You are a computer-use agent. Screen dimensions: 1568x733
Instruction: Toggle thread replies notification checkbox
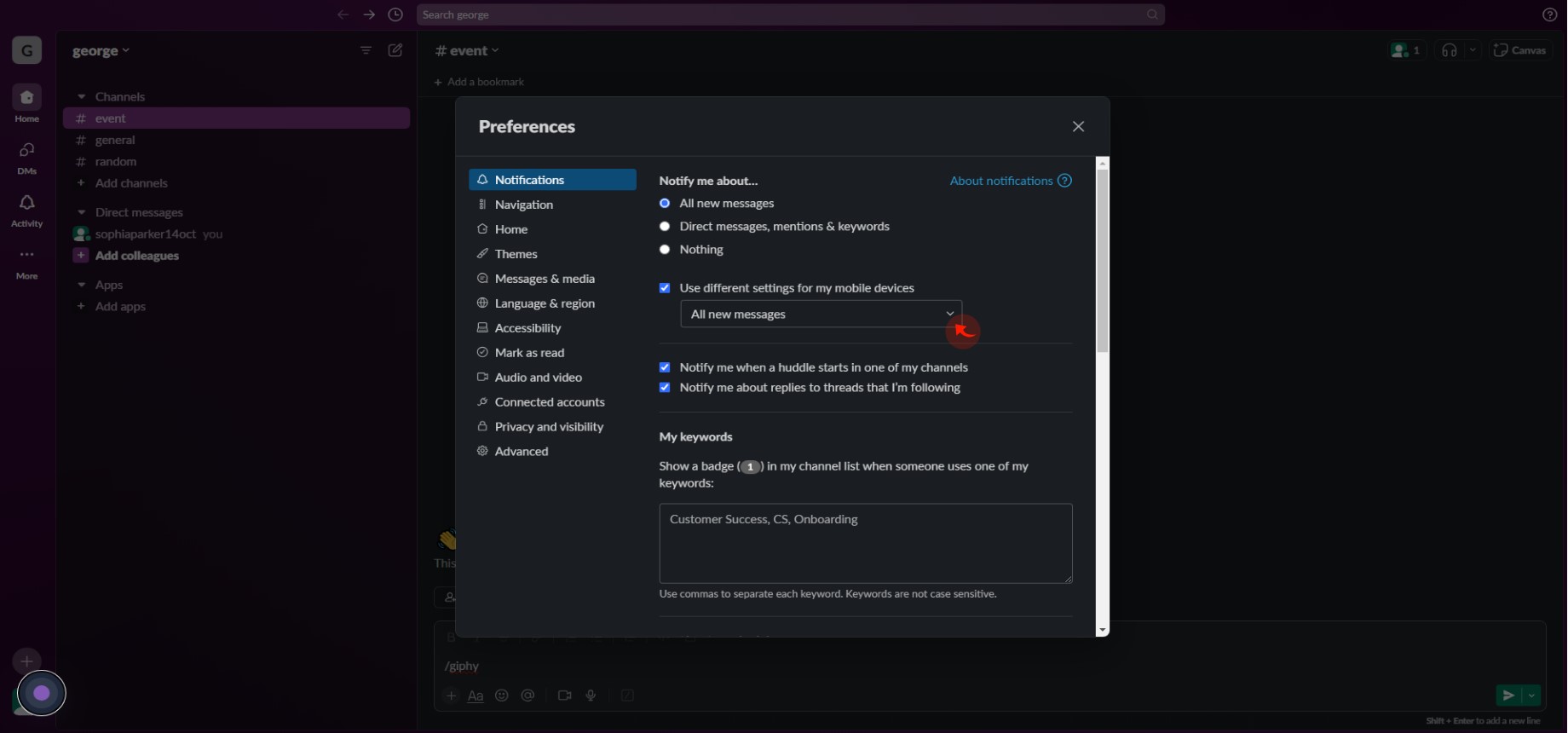tap(665, 387)
